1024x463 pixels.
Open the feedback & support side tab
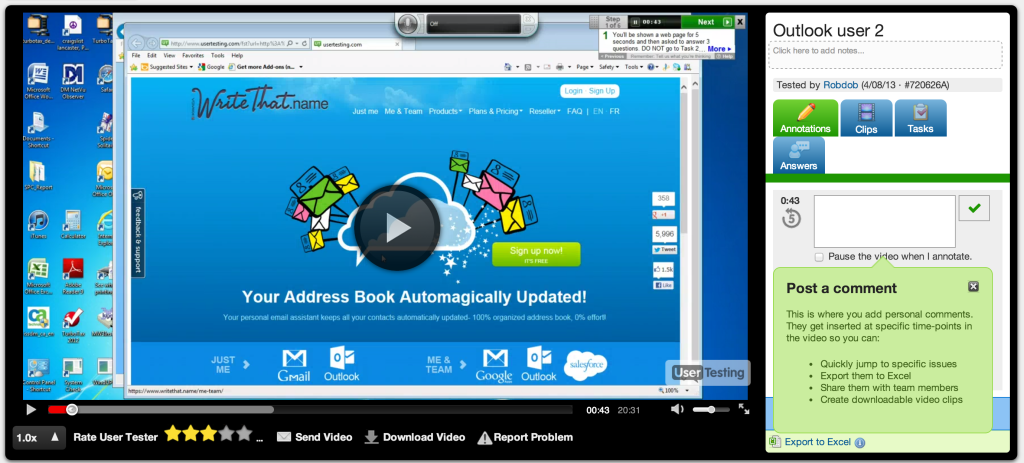[x=138, y=233]
